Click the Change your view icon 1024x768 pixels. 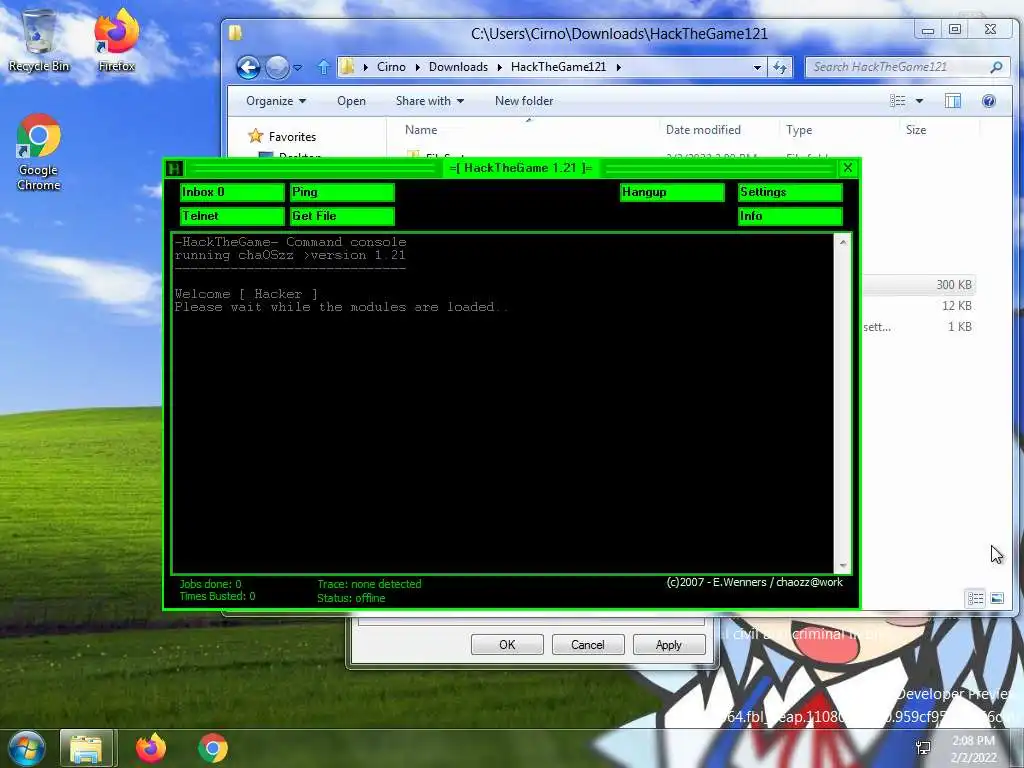(898, 101)
